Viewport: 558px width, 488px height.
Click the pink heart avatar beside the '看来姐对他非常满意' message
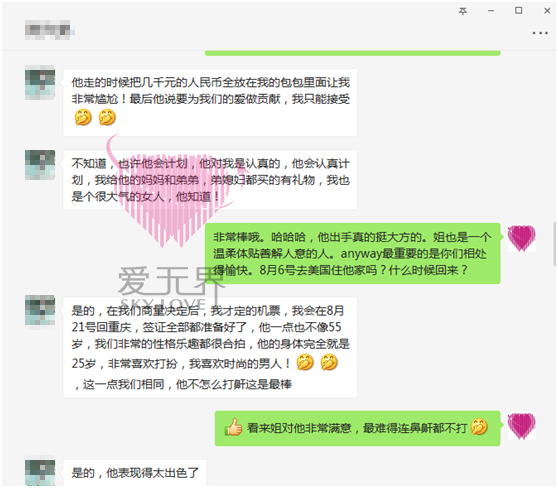pyautogui.click(x=521, y=426)
